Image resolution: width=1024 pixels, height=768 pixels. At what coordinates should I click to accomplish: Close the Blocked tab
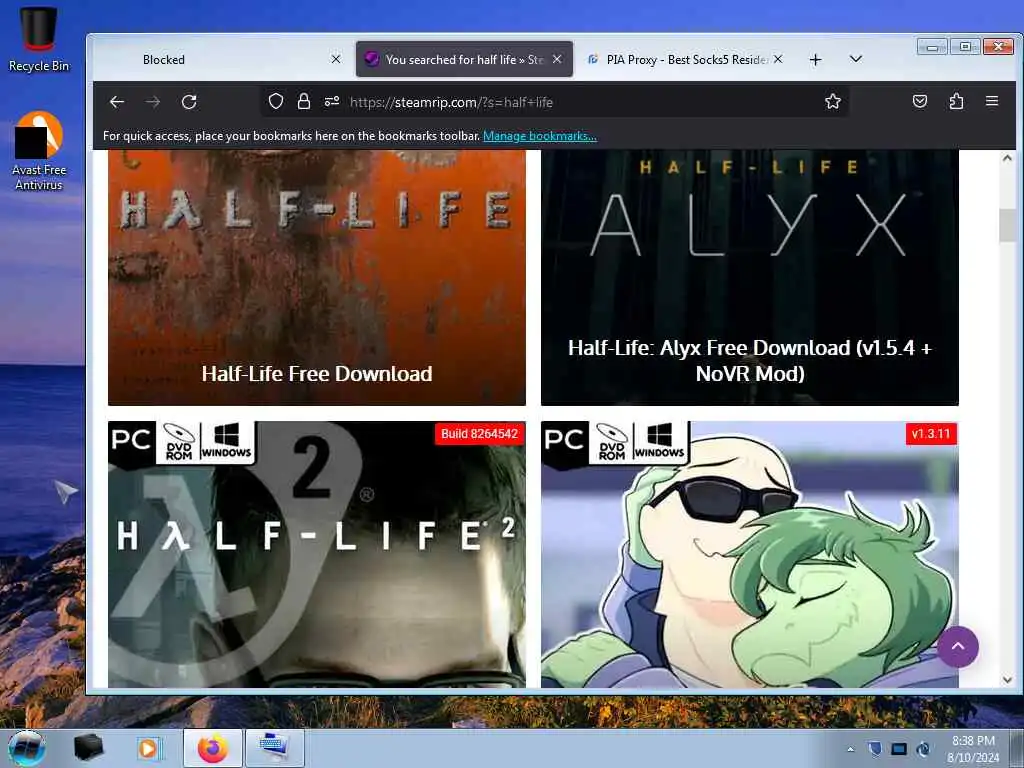(336, 59)
